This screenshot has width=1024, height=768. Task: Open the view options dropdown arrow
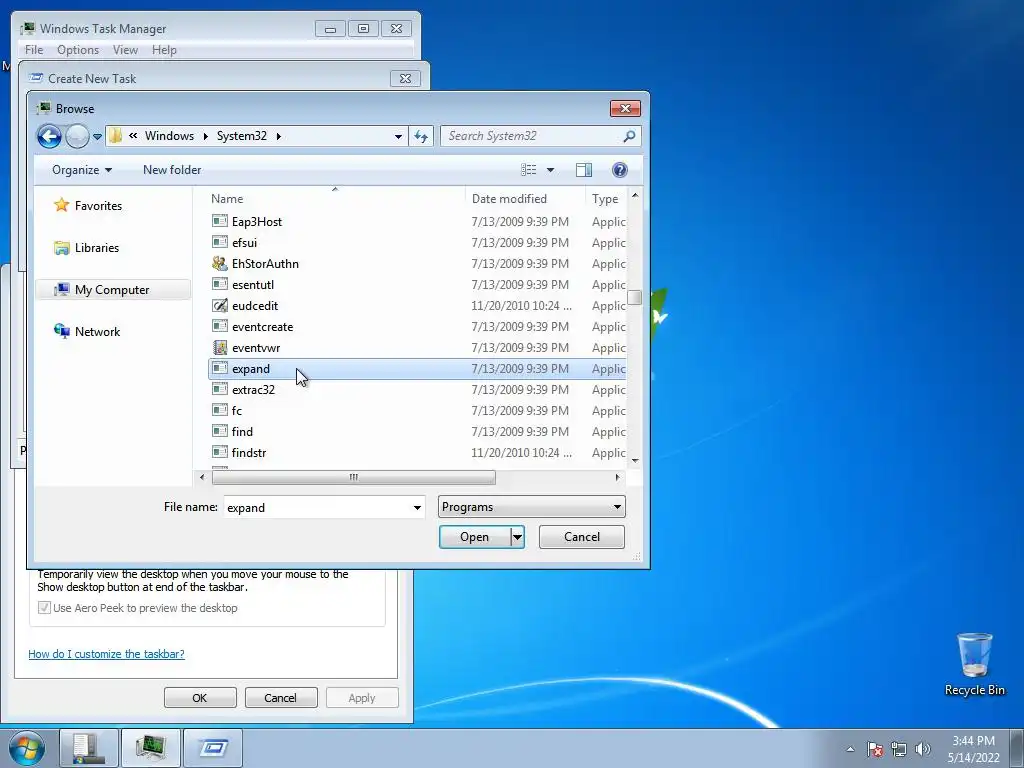click(x=551, y=170)
